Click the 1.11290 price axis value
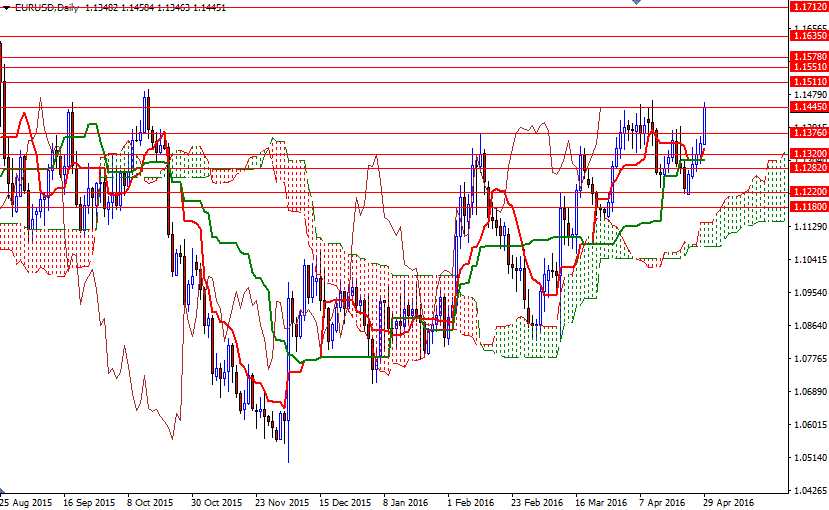 click(811, 227)
